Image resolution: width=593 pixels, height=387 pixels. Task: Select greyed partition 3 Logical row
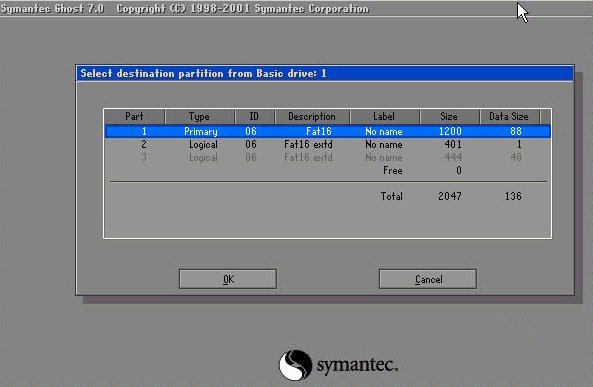click(328, 157)
